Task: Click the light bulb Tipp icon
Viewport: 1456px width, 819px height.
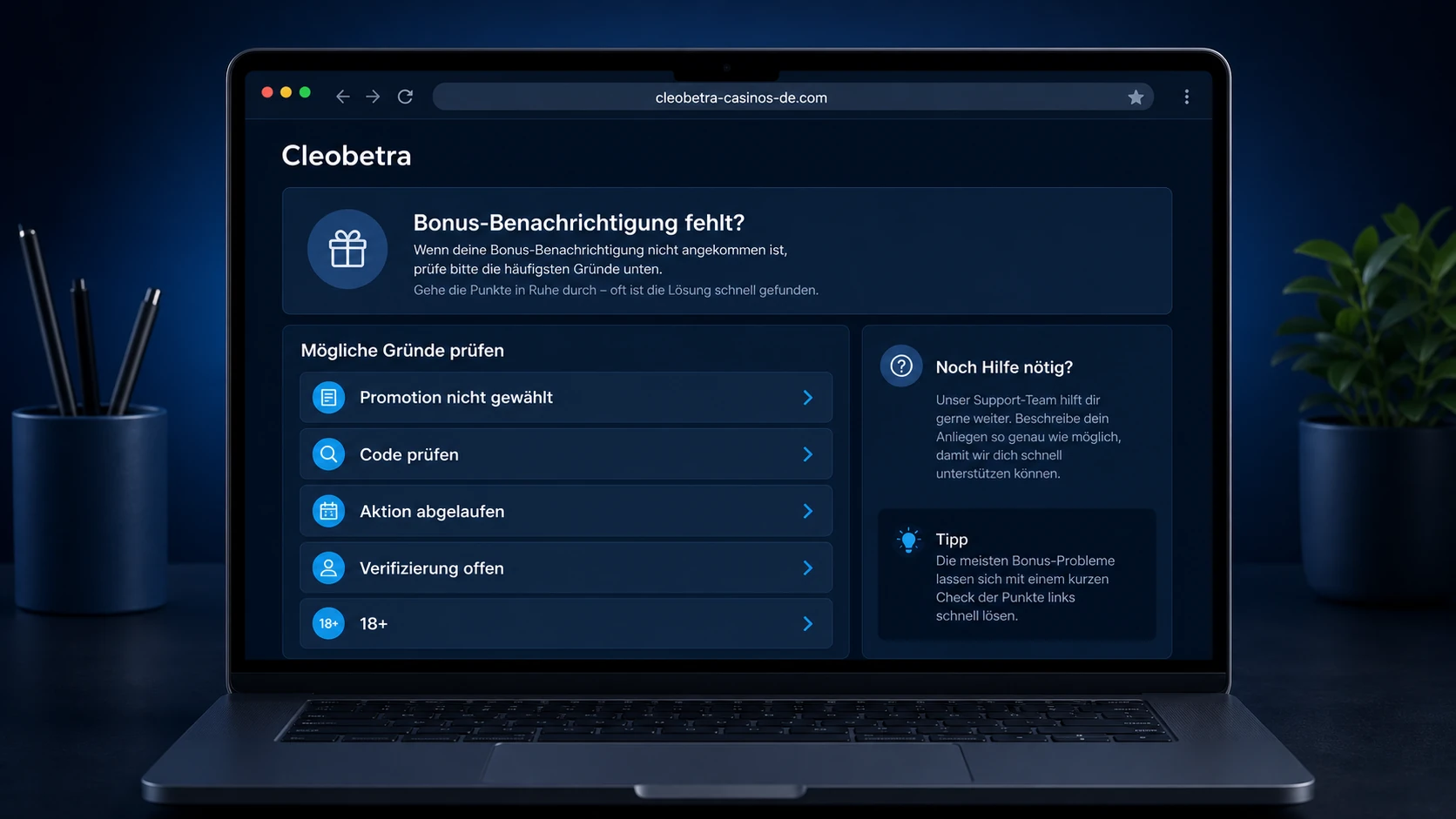Action: pos(908,540)
